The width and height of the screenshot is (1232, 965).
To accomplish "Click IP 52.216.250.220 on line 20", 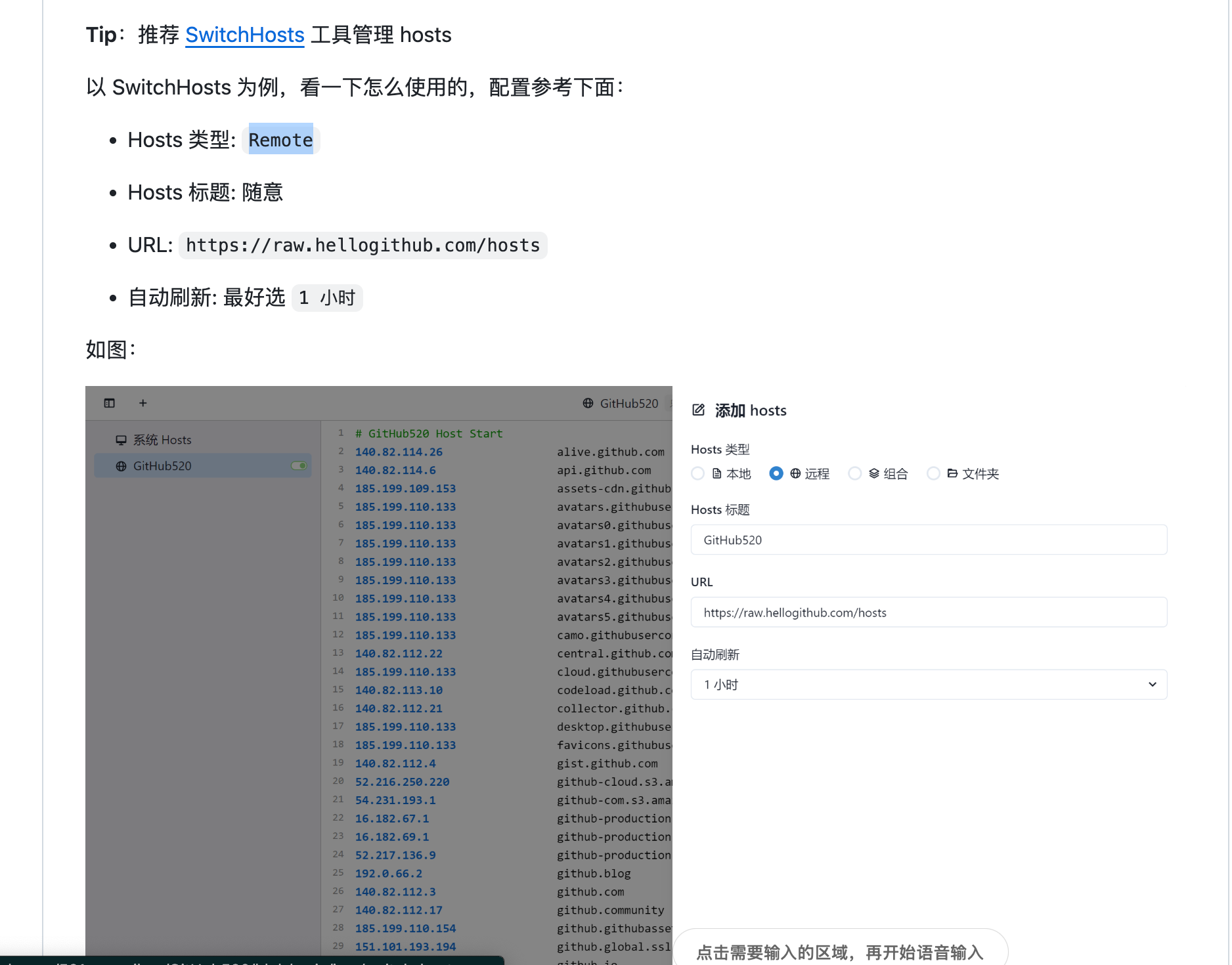I will (402, 783).
